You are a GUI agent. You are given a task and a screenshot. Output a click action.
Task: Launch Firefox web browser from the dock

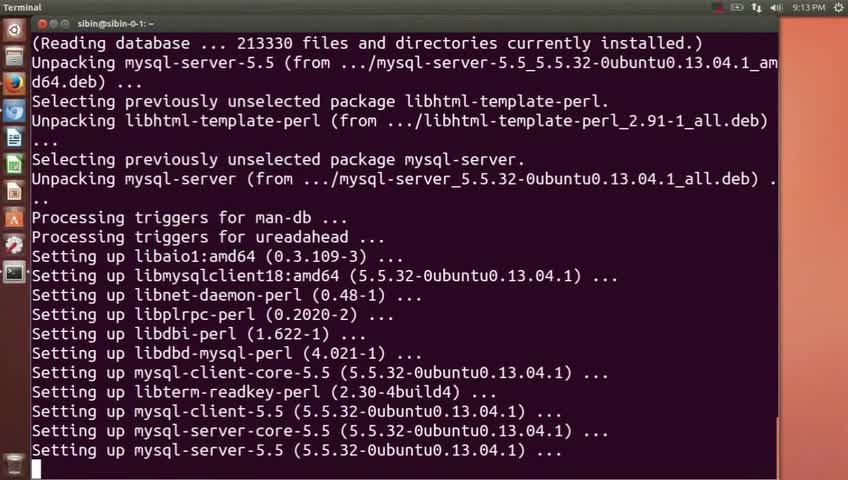click(x=14, y=83)
